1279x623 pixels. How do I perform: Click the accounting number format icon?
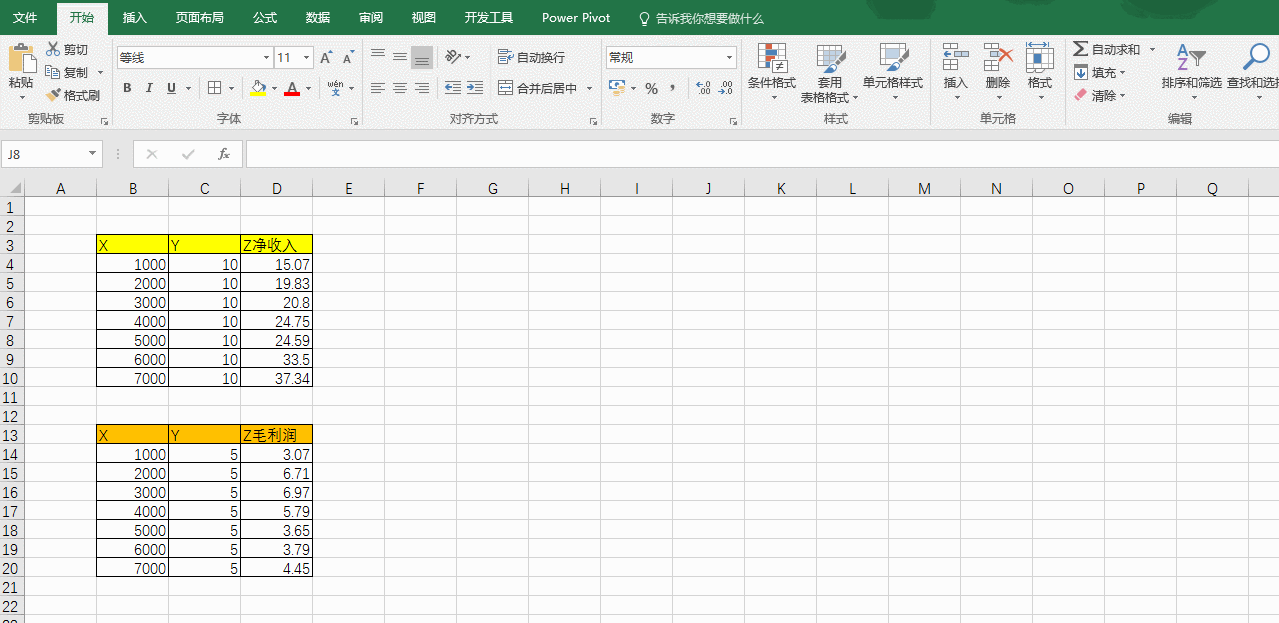[x=617, y=88]
